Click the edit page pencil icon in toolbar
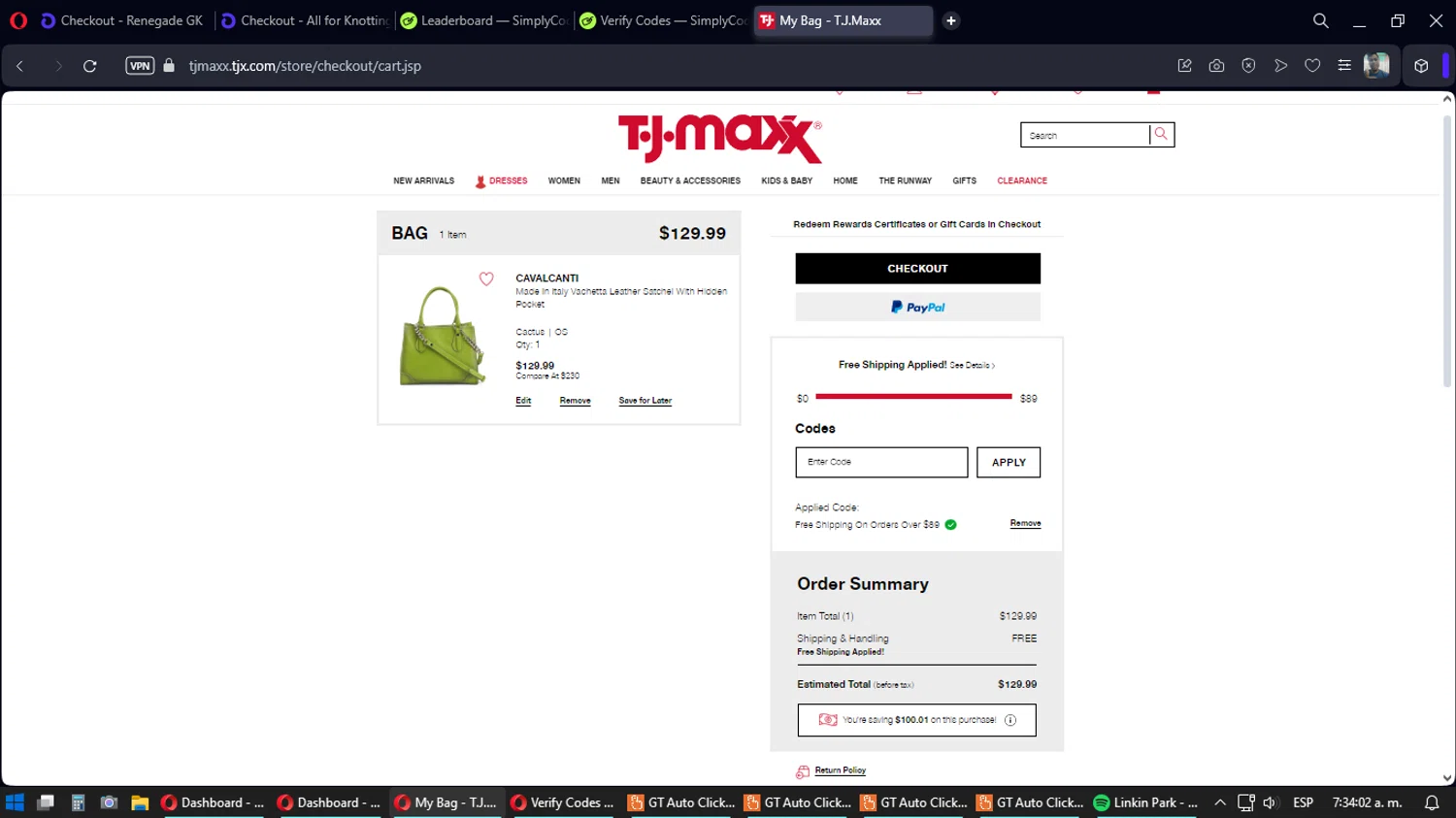1456x818 pixels. click(1184, 66)
